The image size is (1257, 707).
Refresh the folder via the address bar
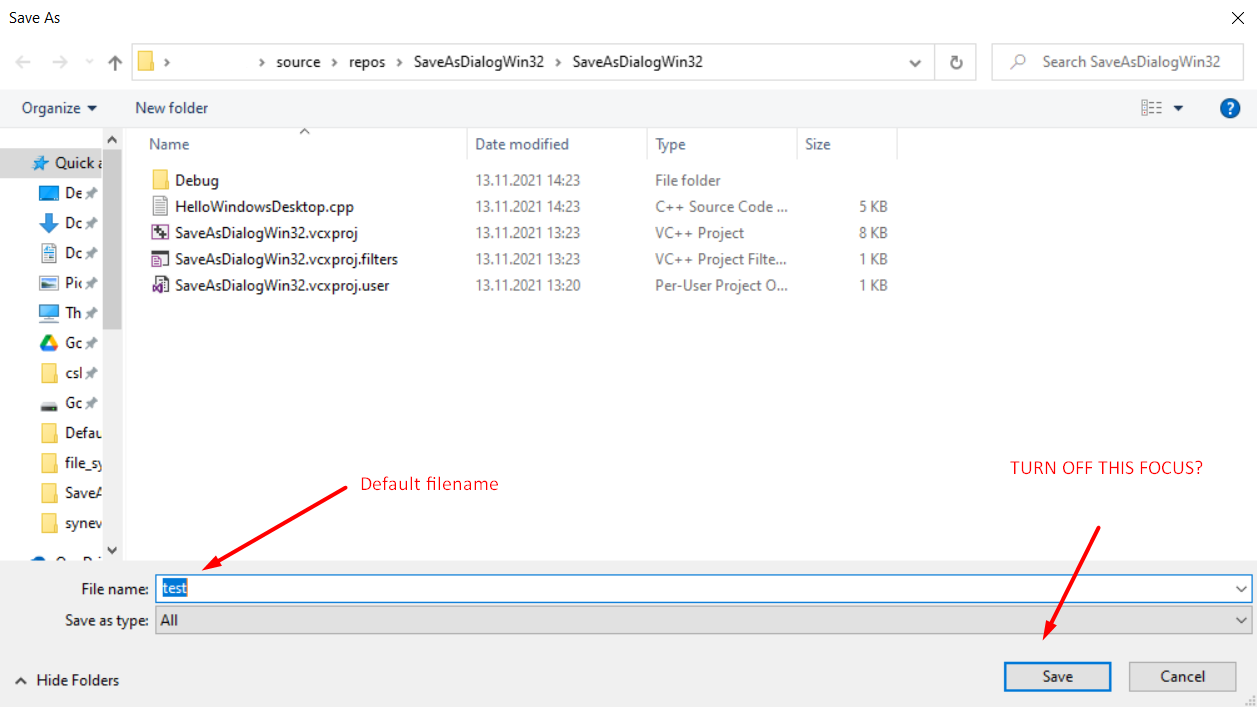coord(956,62)
